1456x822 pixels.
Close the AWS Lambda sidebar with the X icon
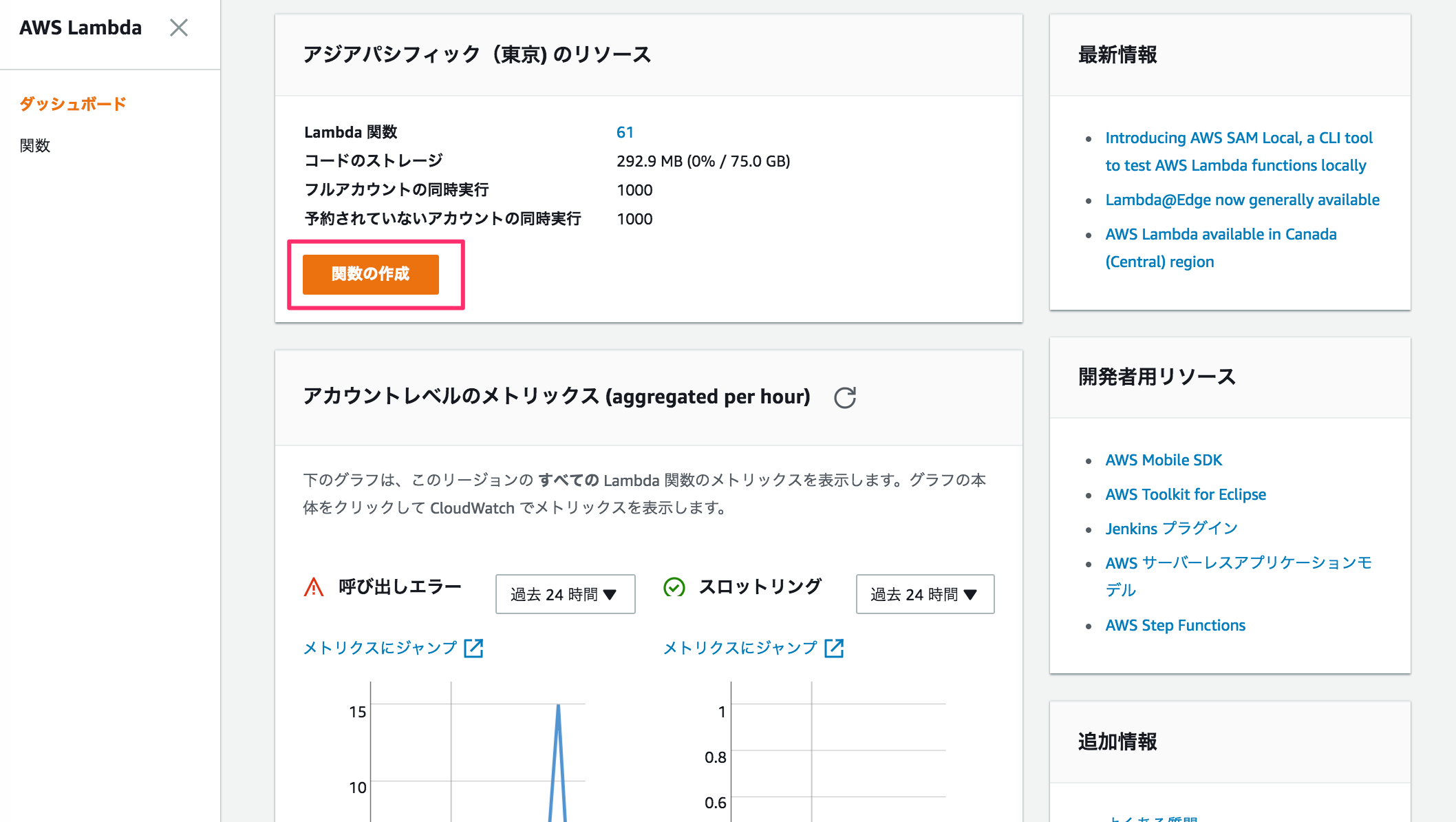[179, 28]
